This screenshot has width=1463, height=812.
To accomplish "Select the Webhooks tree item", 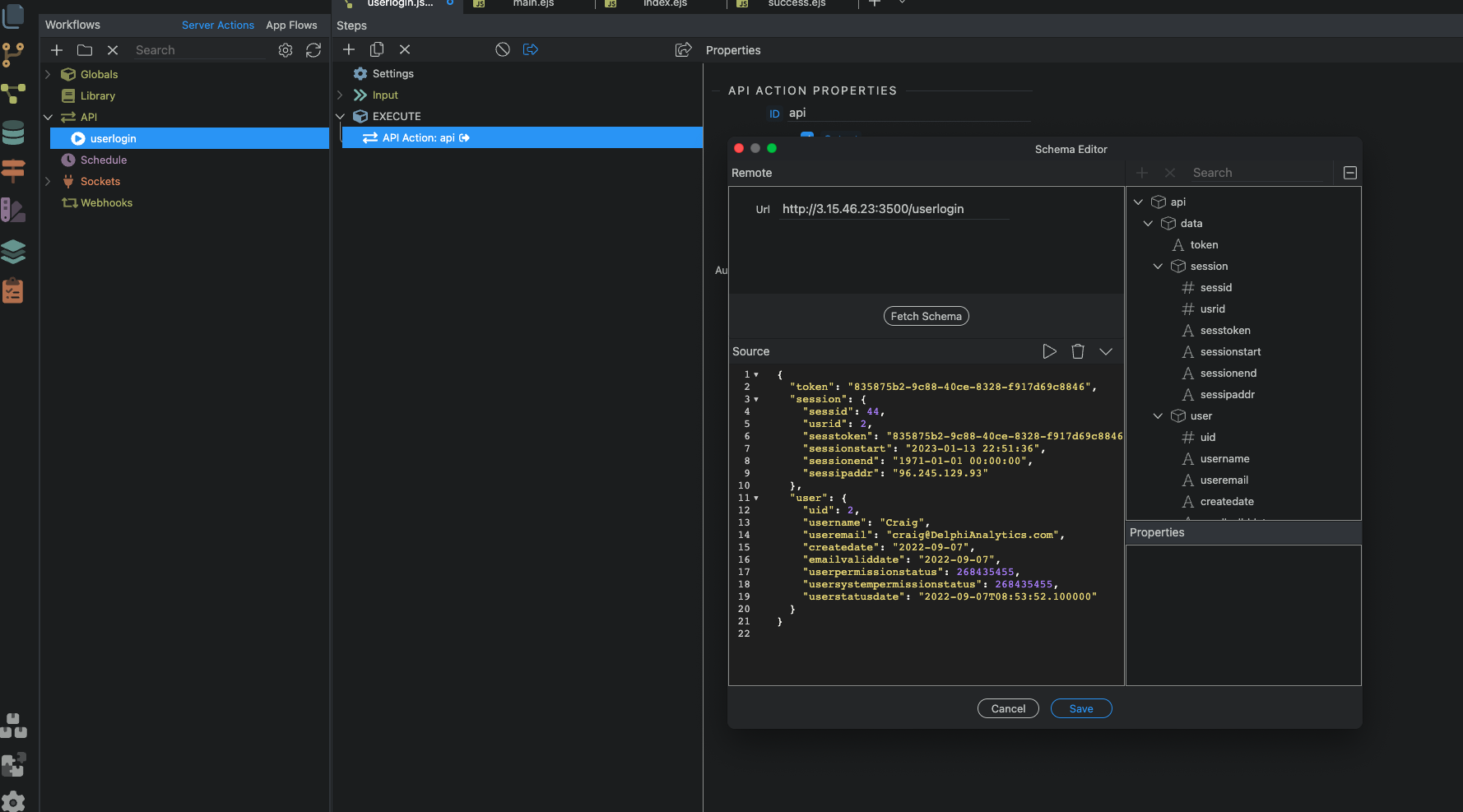I will coord(106,202).
